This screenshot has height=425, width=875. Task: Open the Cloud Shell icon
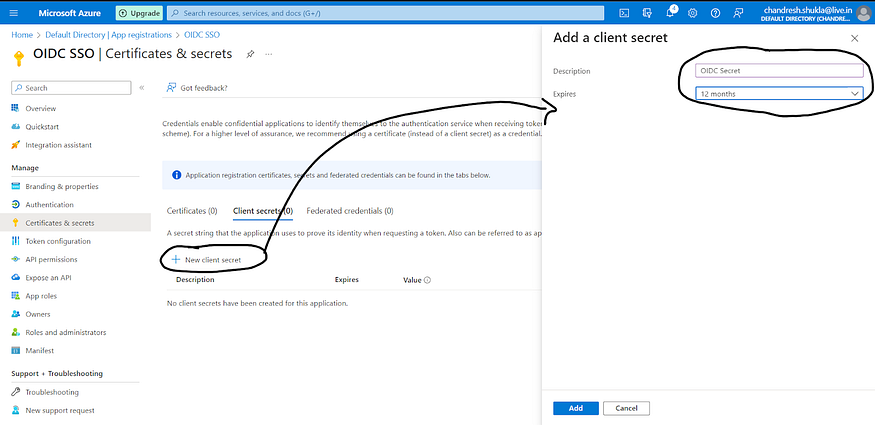(x=625, y=13)
